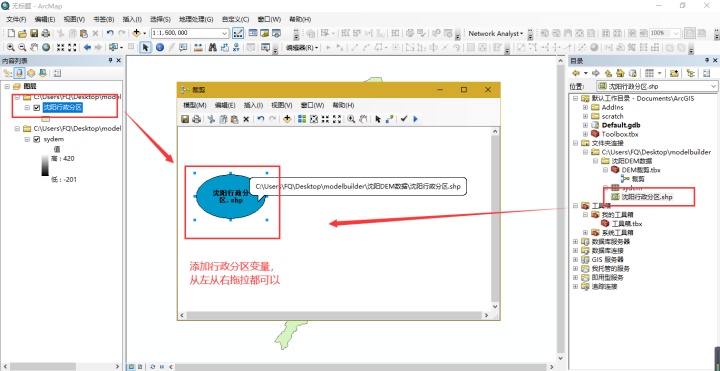Open the 模型(M) menu in 裁剪 window
Viewport: 720px width, 371px height.
pos(195,105)
